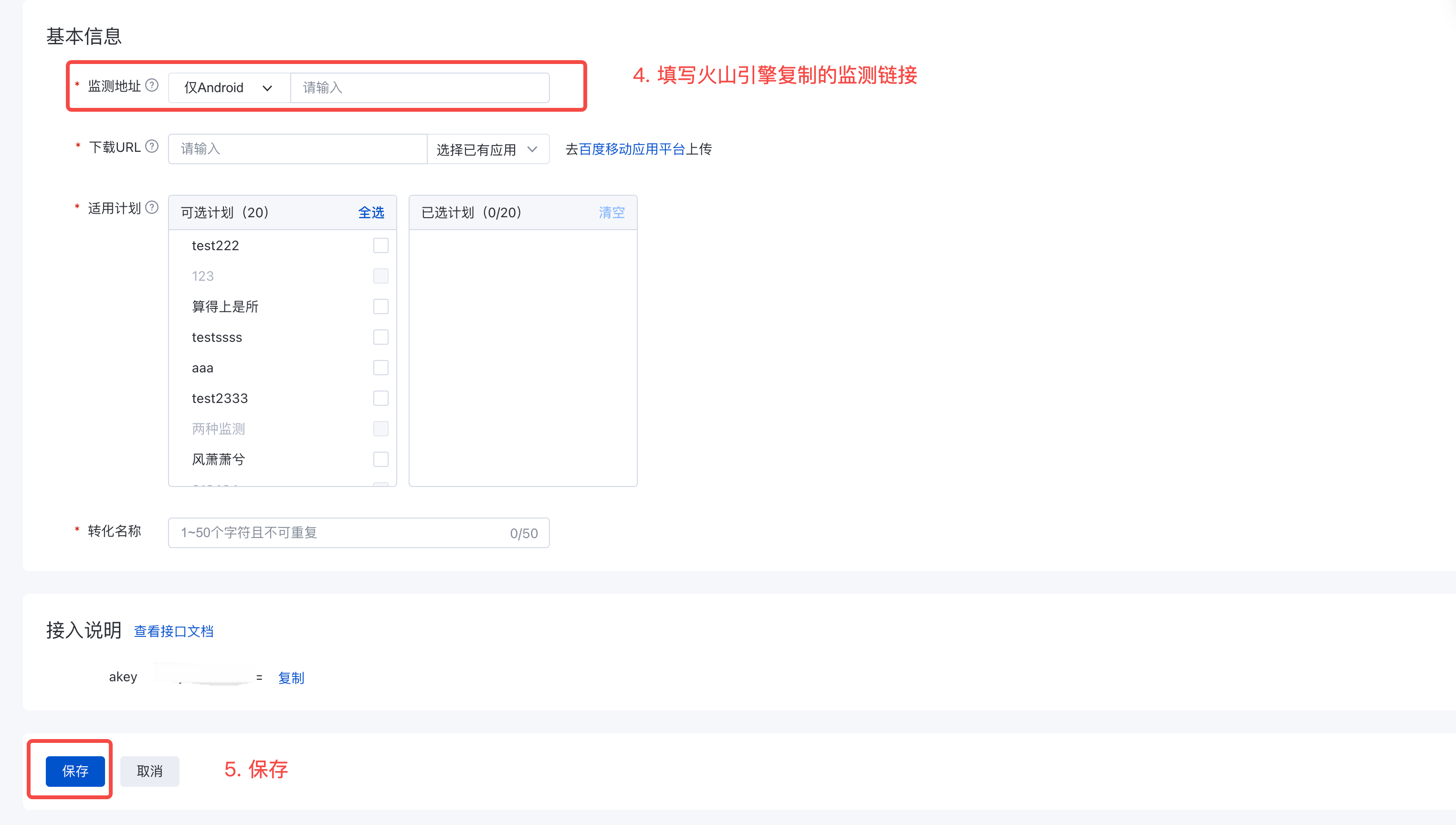
Task: Click the 监测地址 input field
Action: [420, 88]
